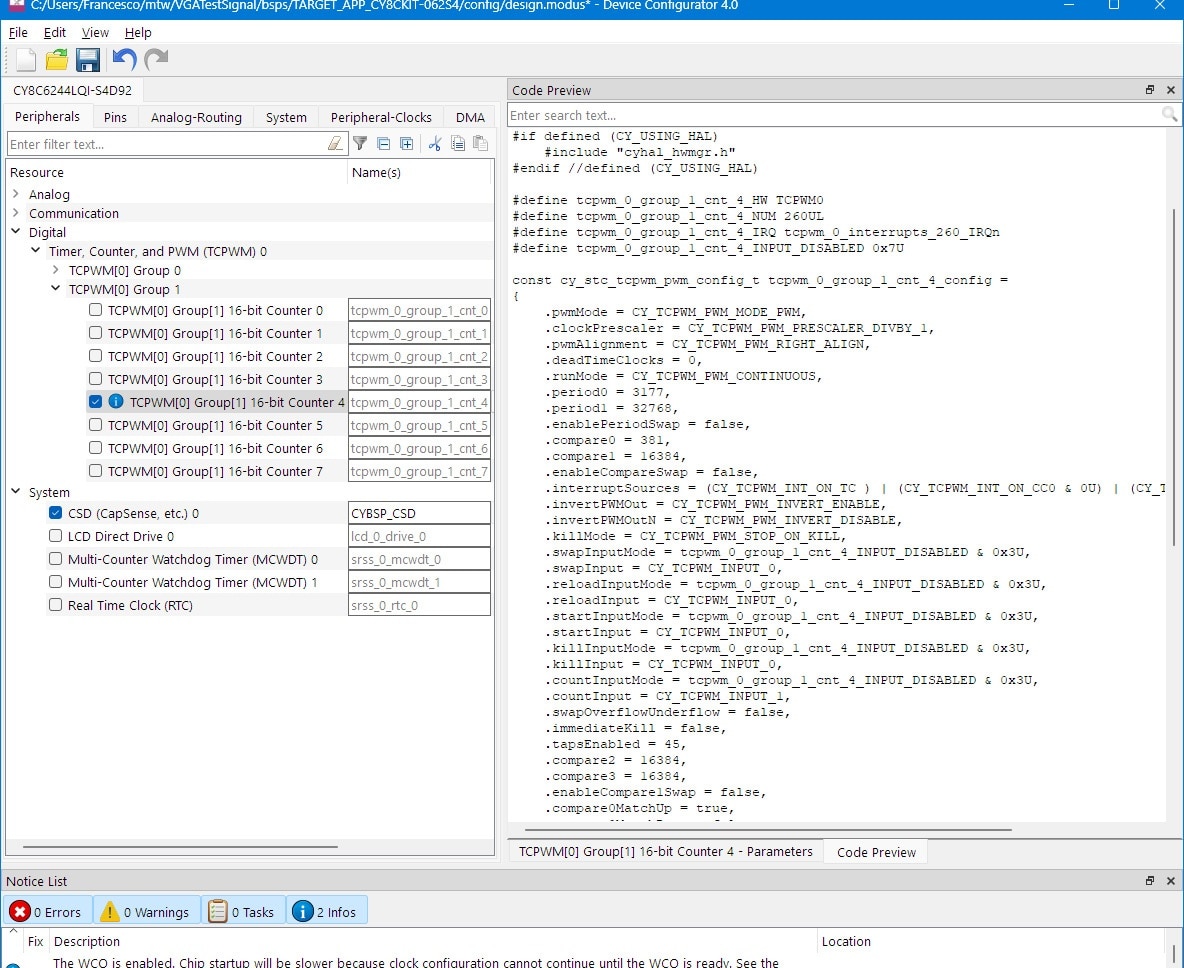
Task: Close the Notice List panel
Action: tap(1170, 880)
